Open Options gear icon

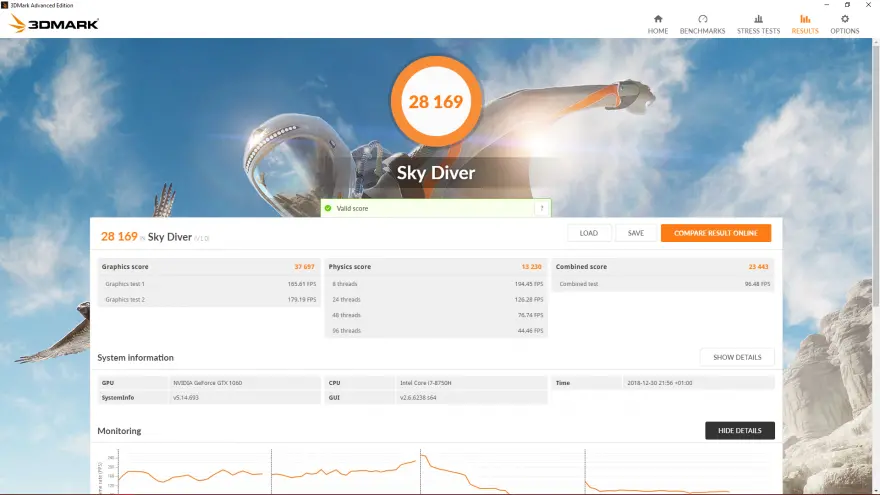(845, 19)
